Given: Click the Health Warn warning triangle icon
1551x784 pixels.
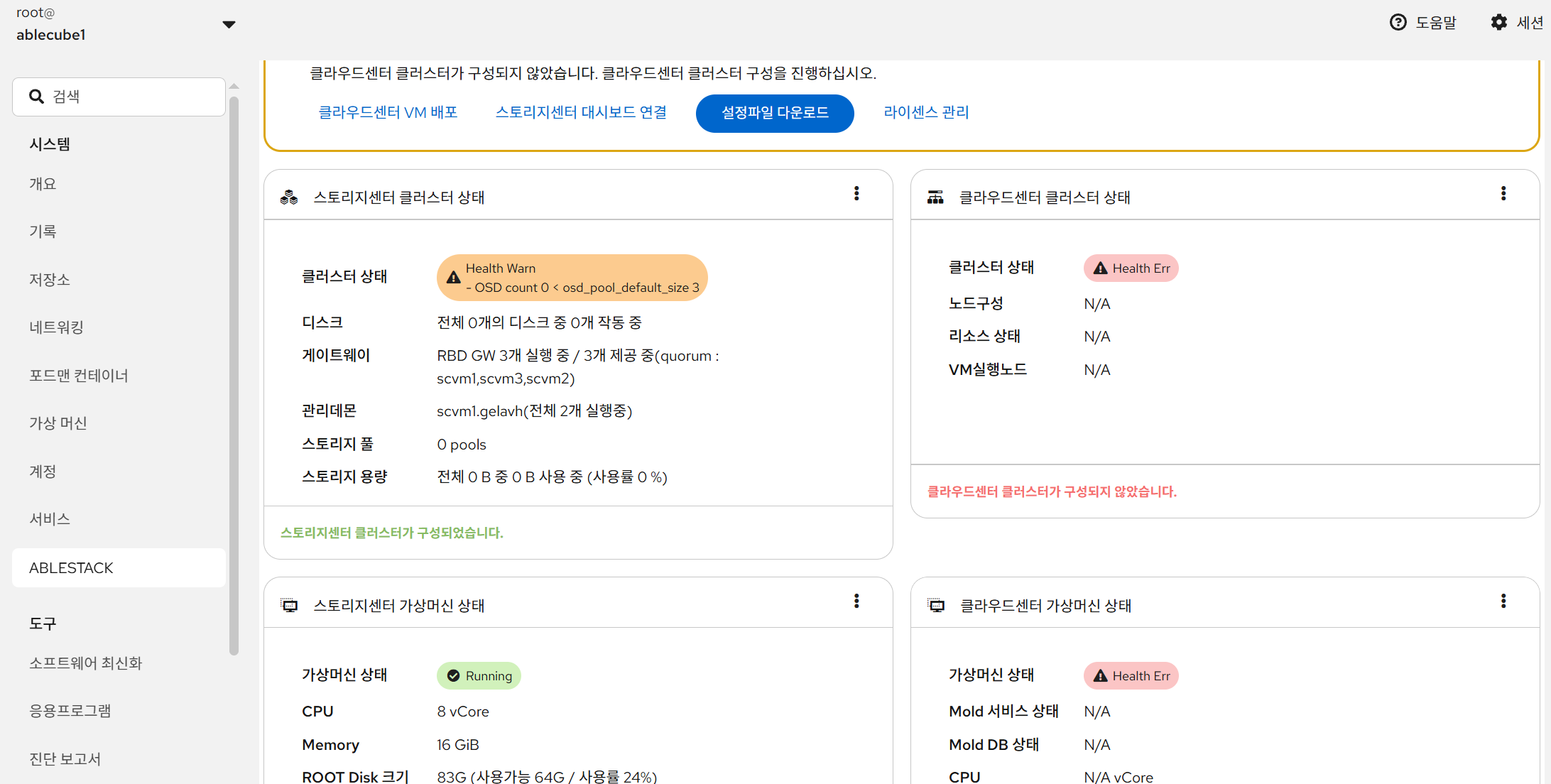Looking at the screenshot, I should pos(453,278).
